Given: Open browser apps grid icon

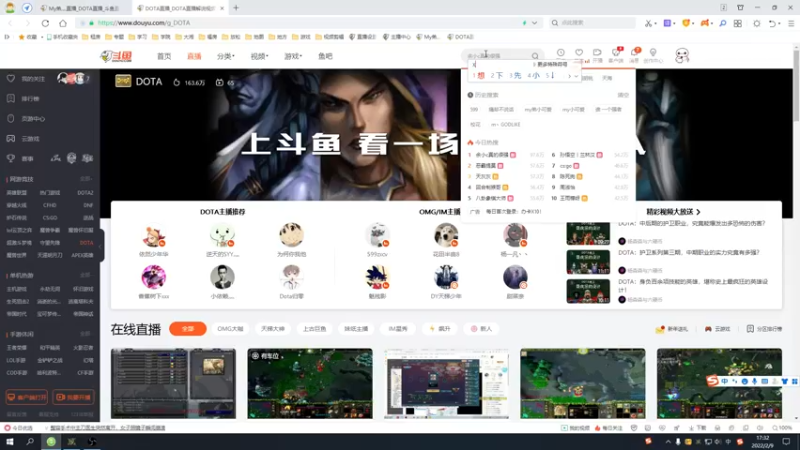Looking at the screenshot, I should (738, 23).
